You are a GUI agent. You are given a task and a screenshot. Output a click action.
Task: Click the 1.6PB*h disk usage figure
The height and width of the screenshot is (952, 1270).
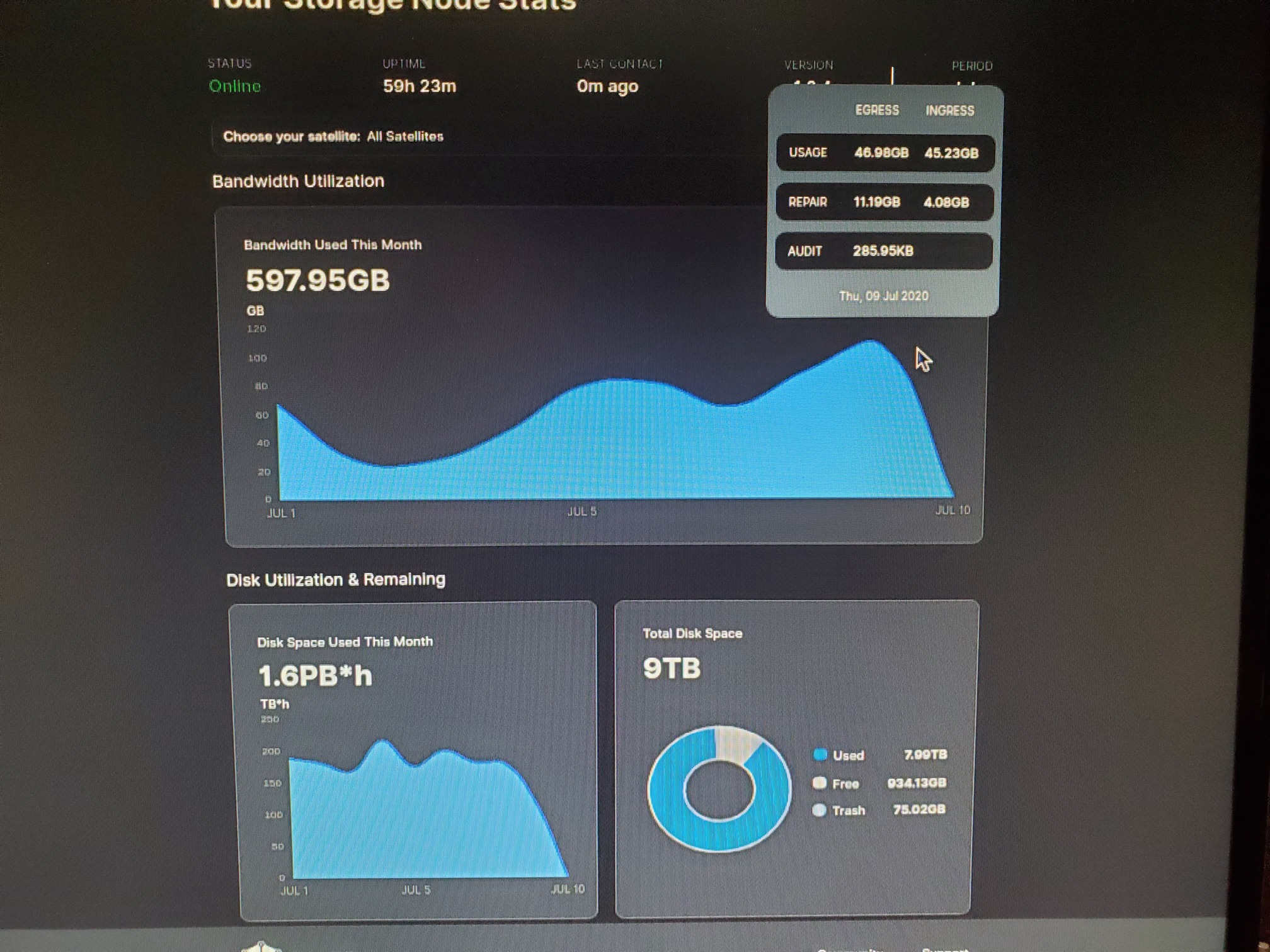coord(315,676)
